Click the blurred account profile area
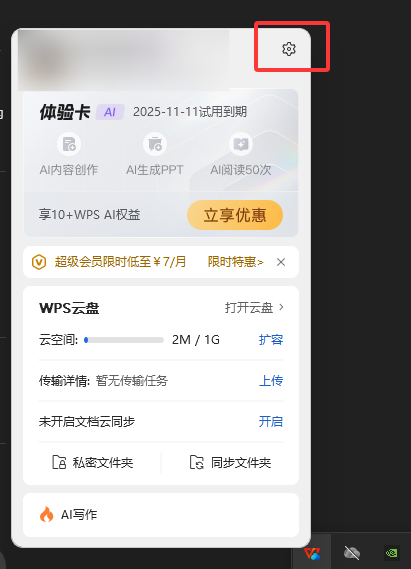 pos(123,60)
